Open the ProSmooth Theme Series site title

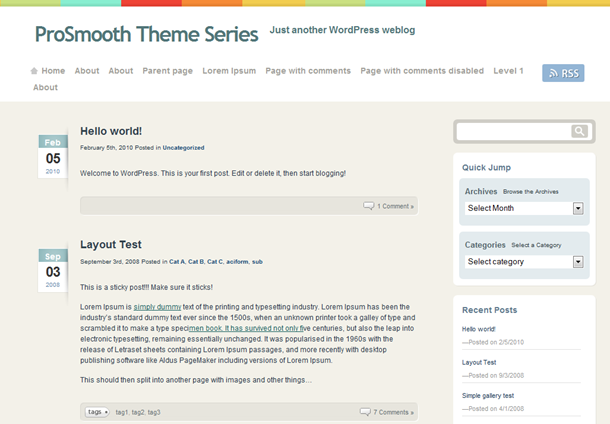point(146,34)
